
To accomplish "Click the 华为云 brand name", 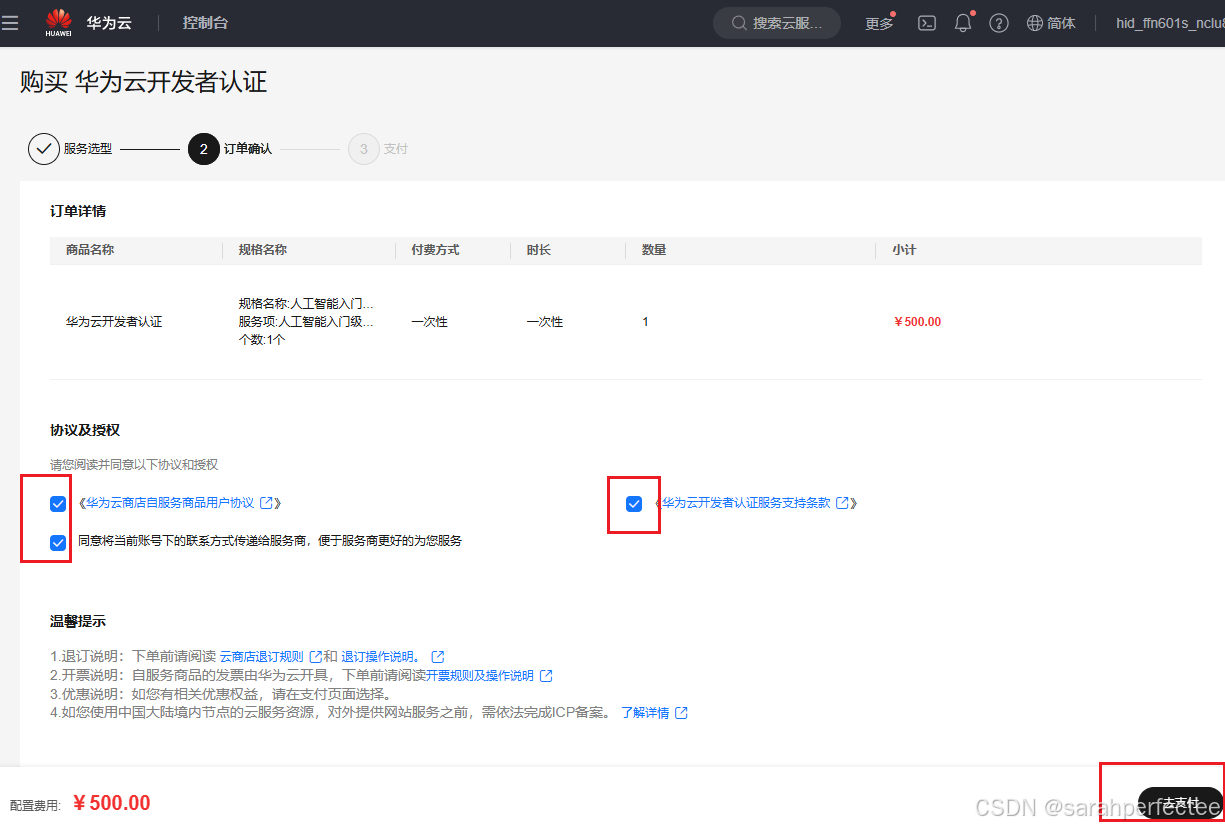I will click(x=108, y=23).
